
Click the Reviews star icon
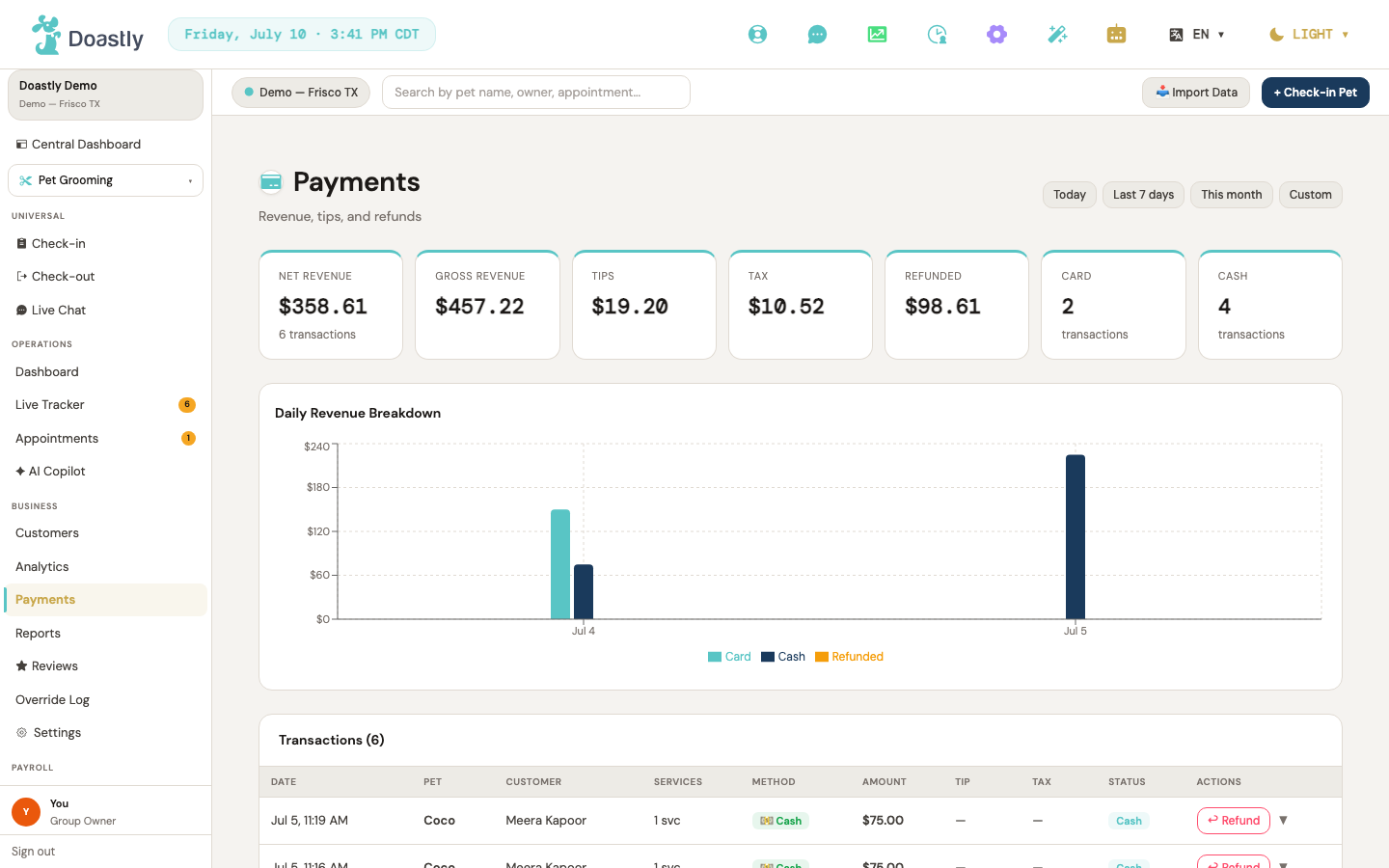pos(21,666)
